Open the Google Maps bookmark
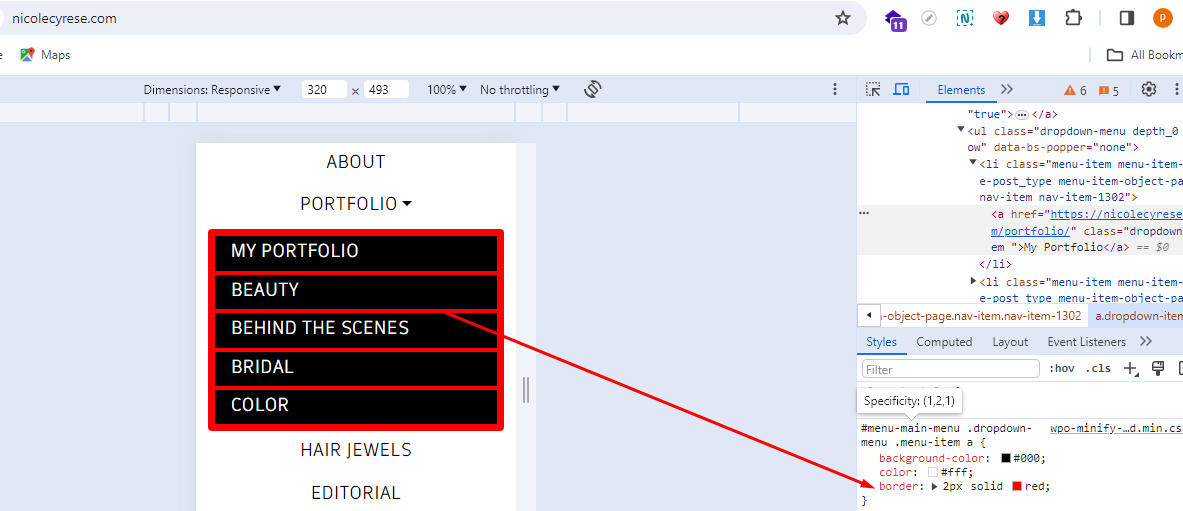 point(45,54)
